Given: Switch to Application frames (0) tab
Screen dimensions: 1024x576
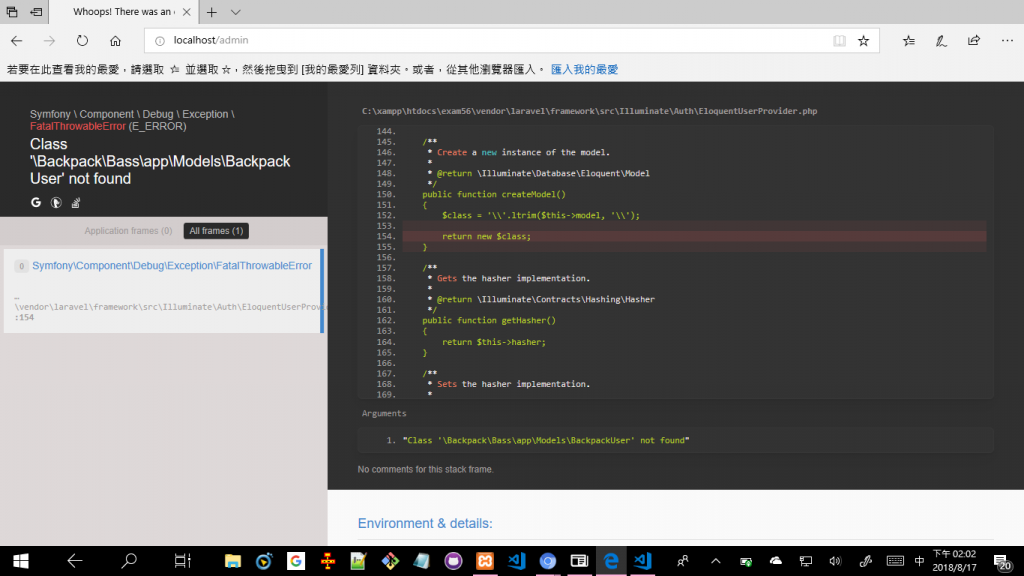Looking at the screenshot, I should point(128,231).
